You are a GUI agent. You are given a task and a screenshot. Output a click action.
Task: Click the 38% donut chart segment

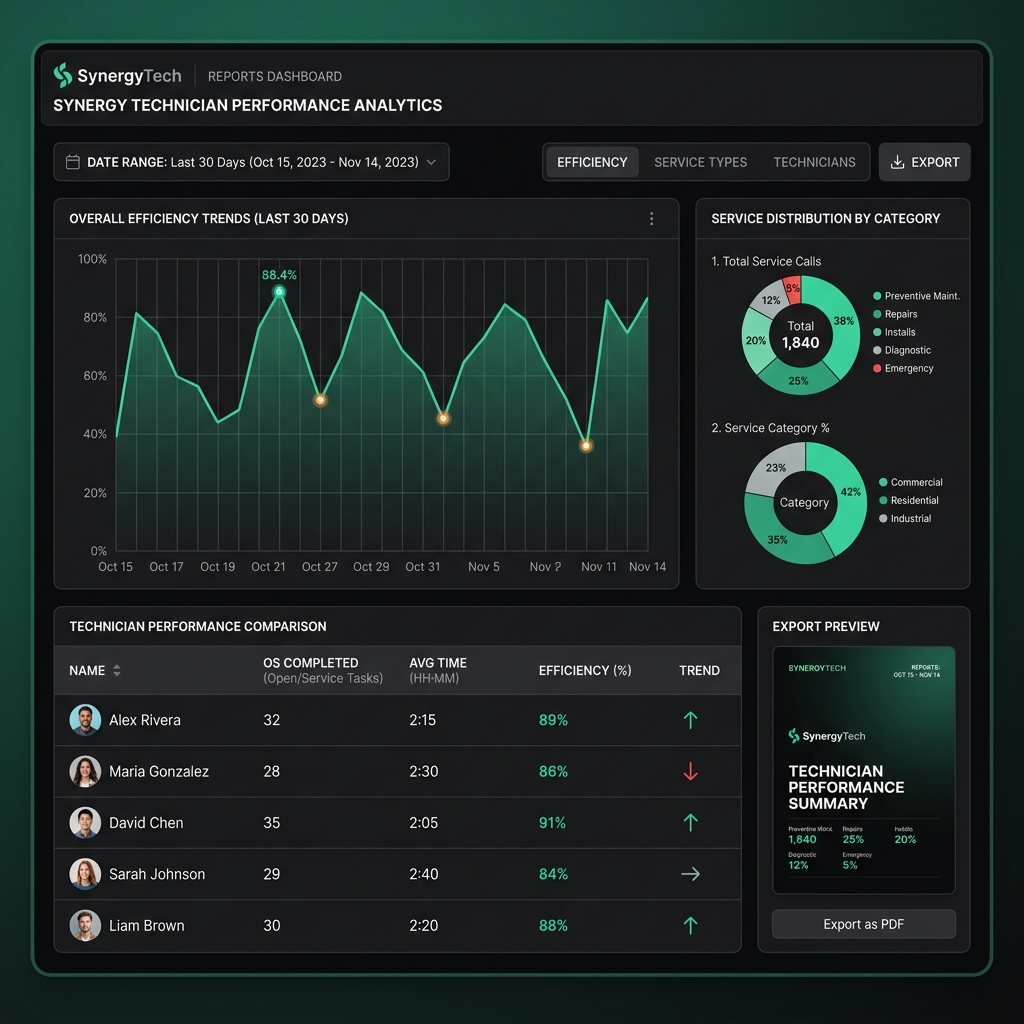844,321
